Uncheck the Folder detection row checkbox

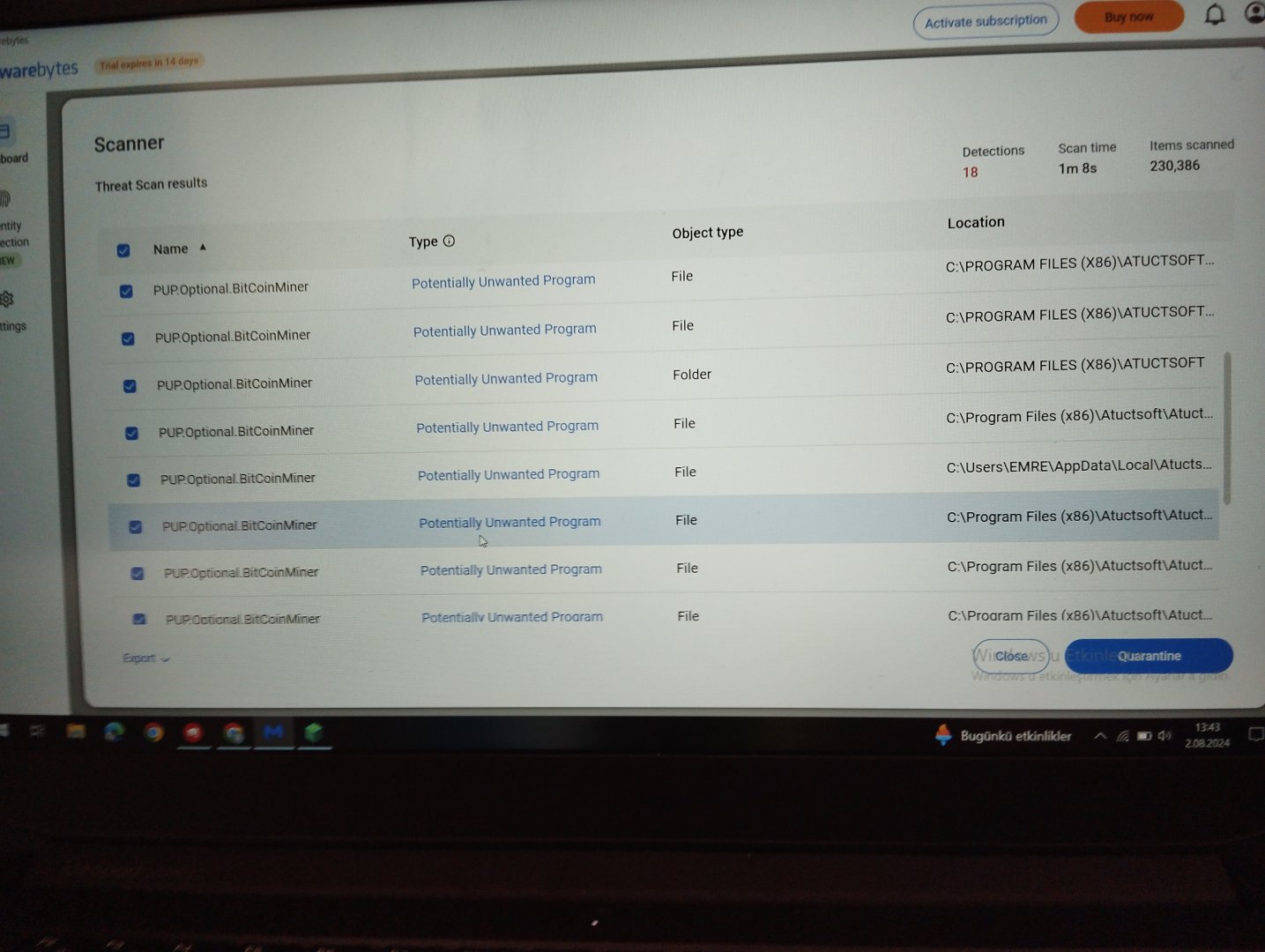click(x=130, y=386)
